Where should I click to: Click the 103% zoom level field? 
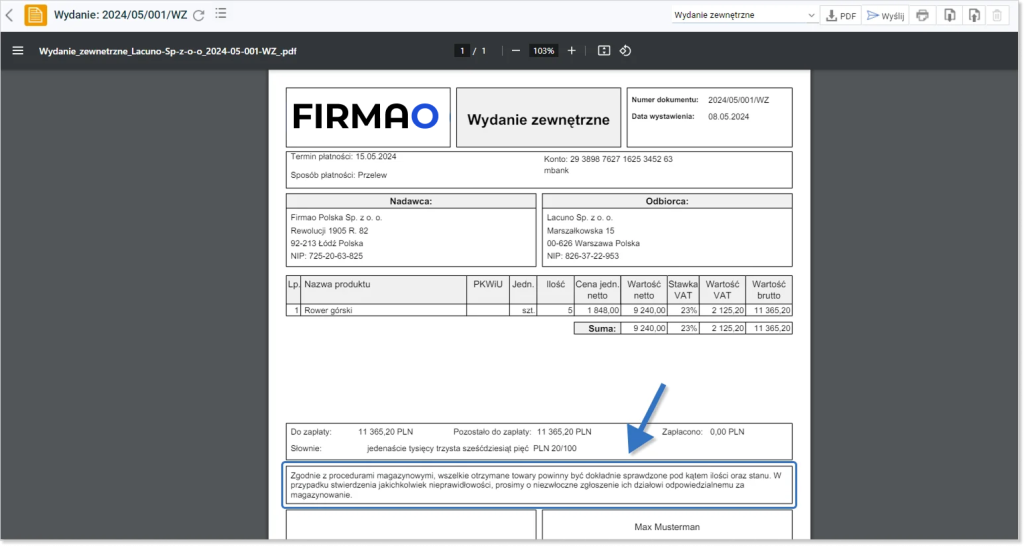click(543, 51)
